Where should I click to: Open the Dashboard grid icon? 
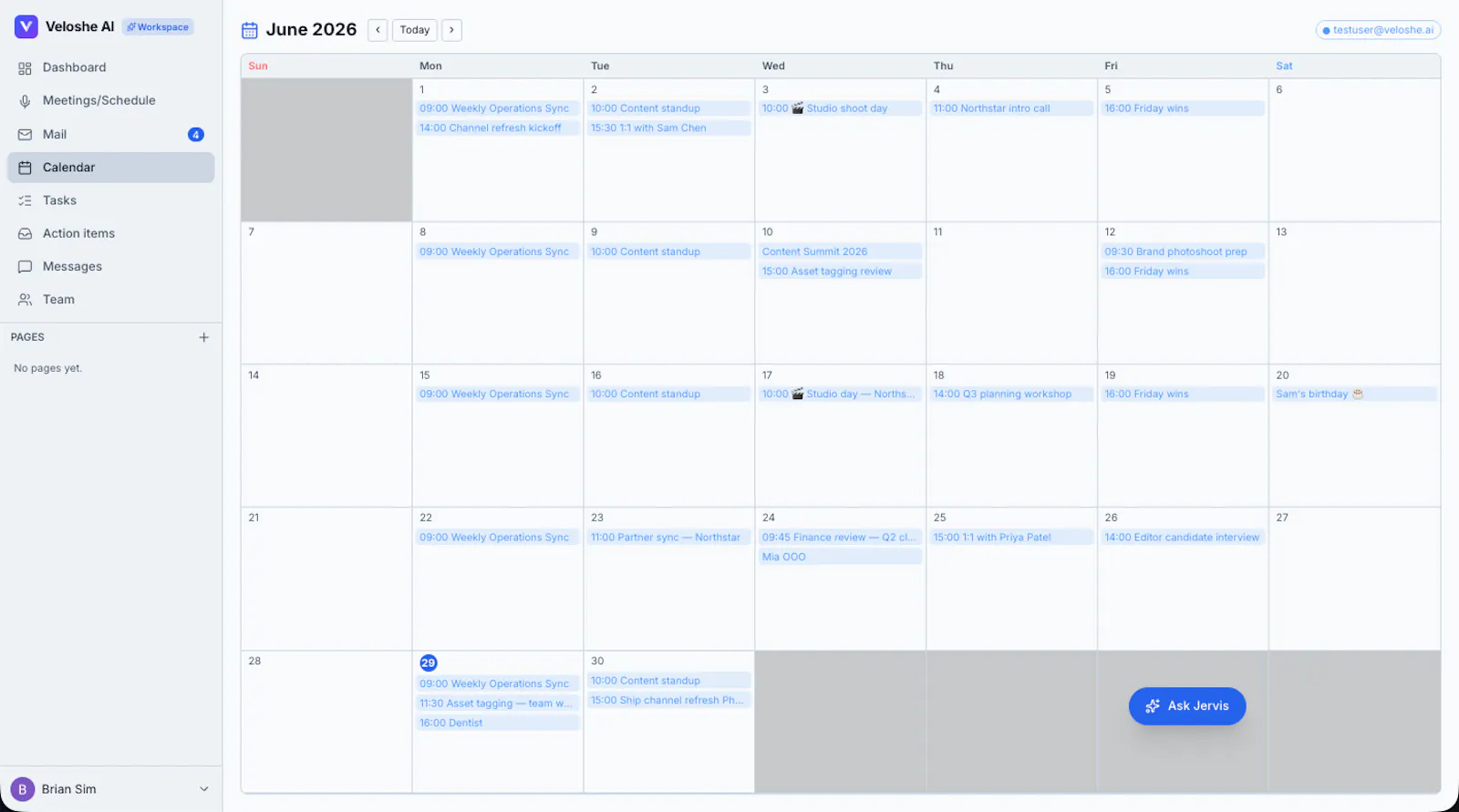pos(25,67)
